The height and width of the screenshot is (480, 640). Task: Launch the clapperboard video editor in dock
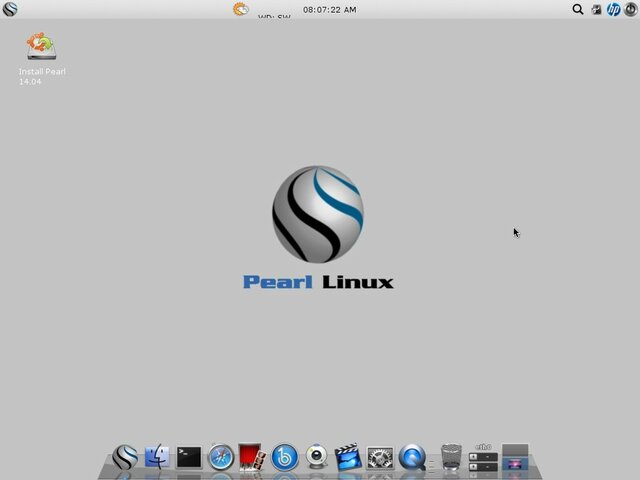(348, 457)
